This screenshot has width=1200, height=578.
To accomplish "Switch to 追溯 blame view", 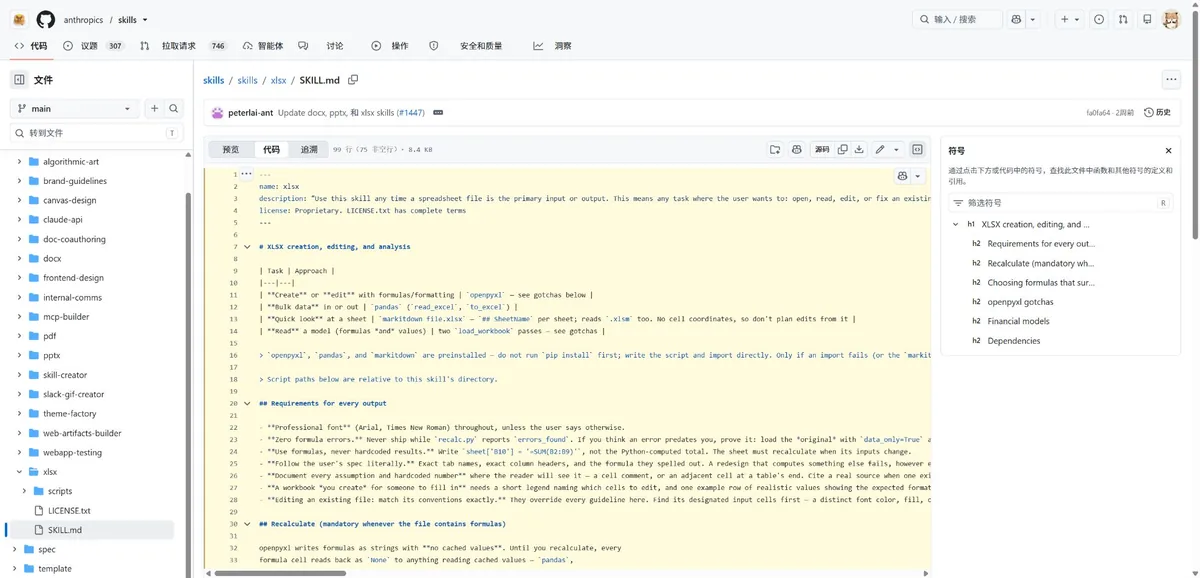I will [x=309, y=150].
